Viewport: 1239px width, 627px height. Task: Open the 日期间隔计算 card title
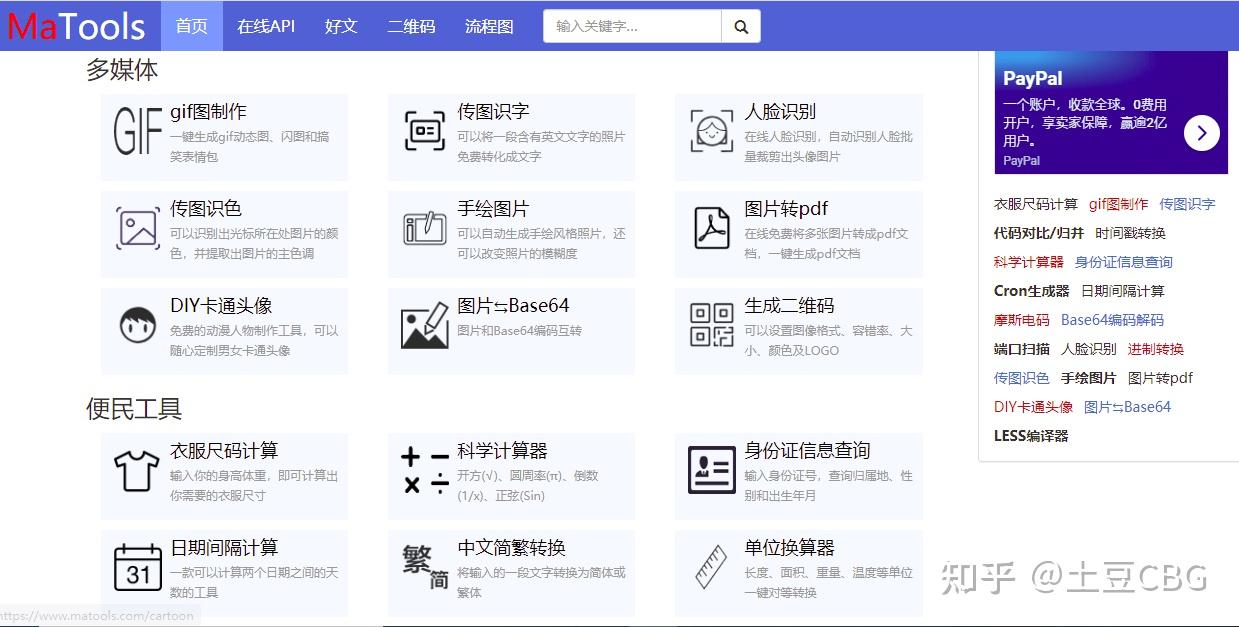coord(224,548)
